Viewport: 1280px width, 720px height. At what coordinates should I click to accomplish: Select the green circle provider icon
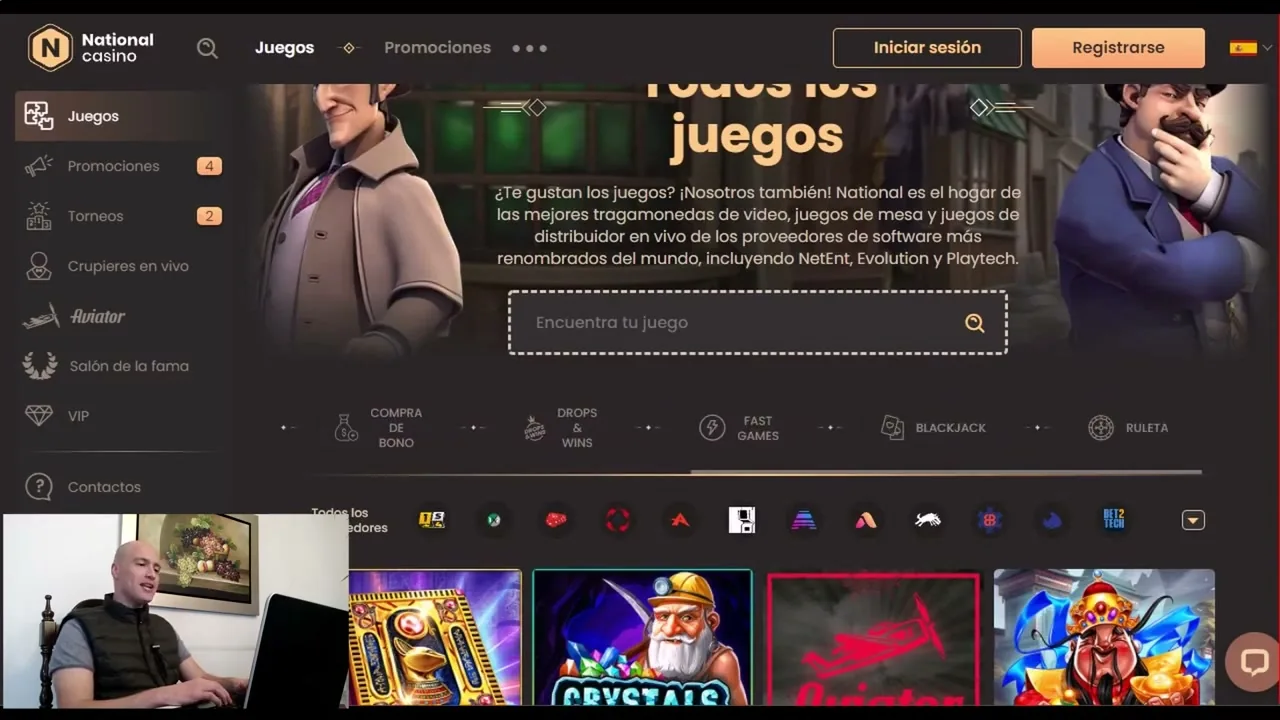click(494, 520)
